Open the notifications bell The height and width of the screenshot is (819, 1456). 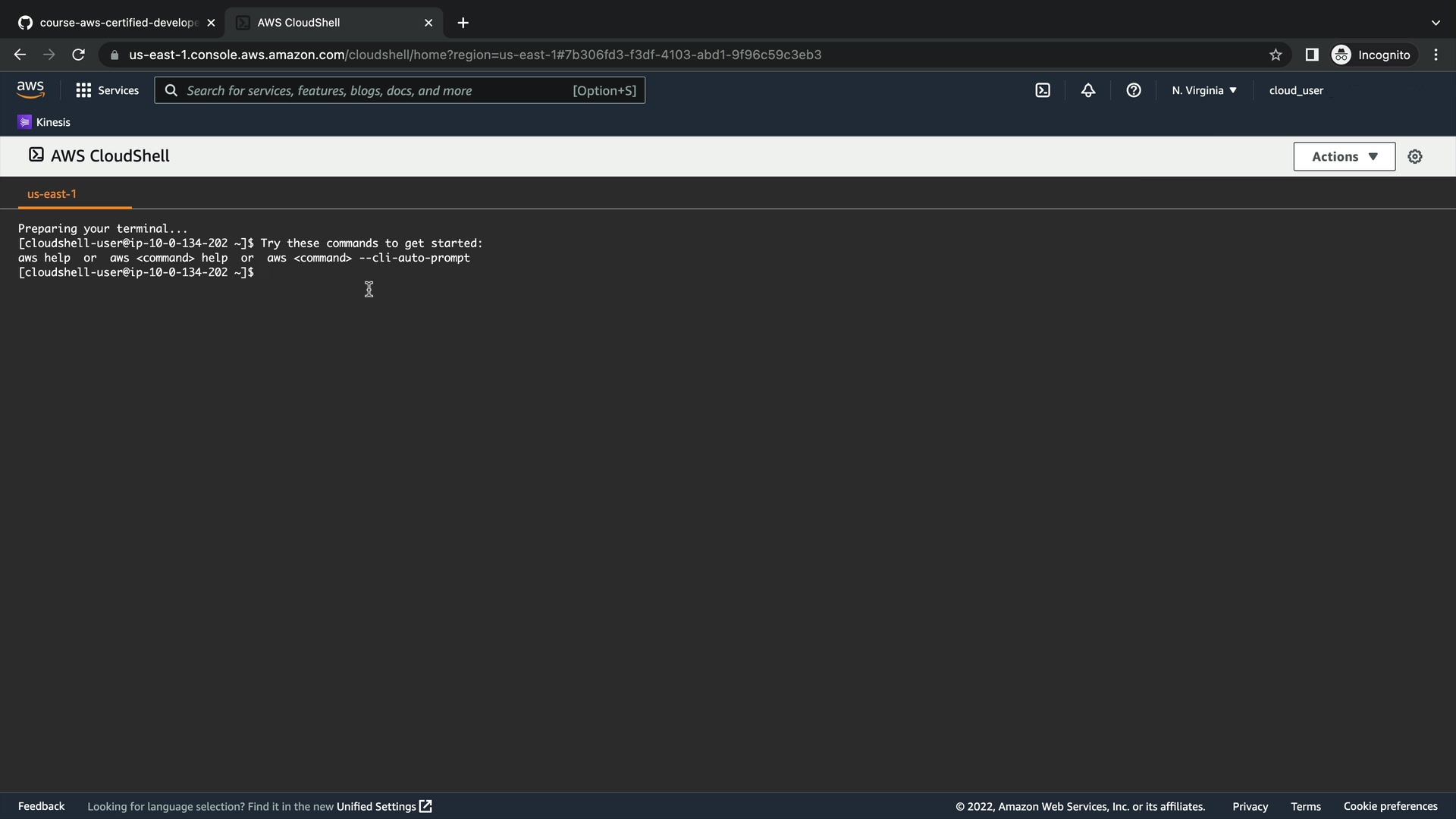pos(1088,90)
